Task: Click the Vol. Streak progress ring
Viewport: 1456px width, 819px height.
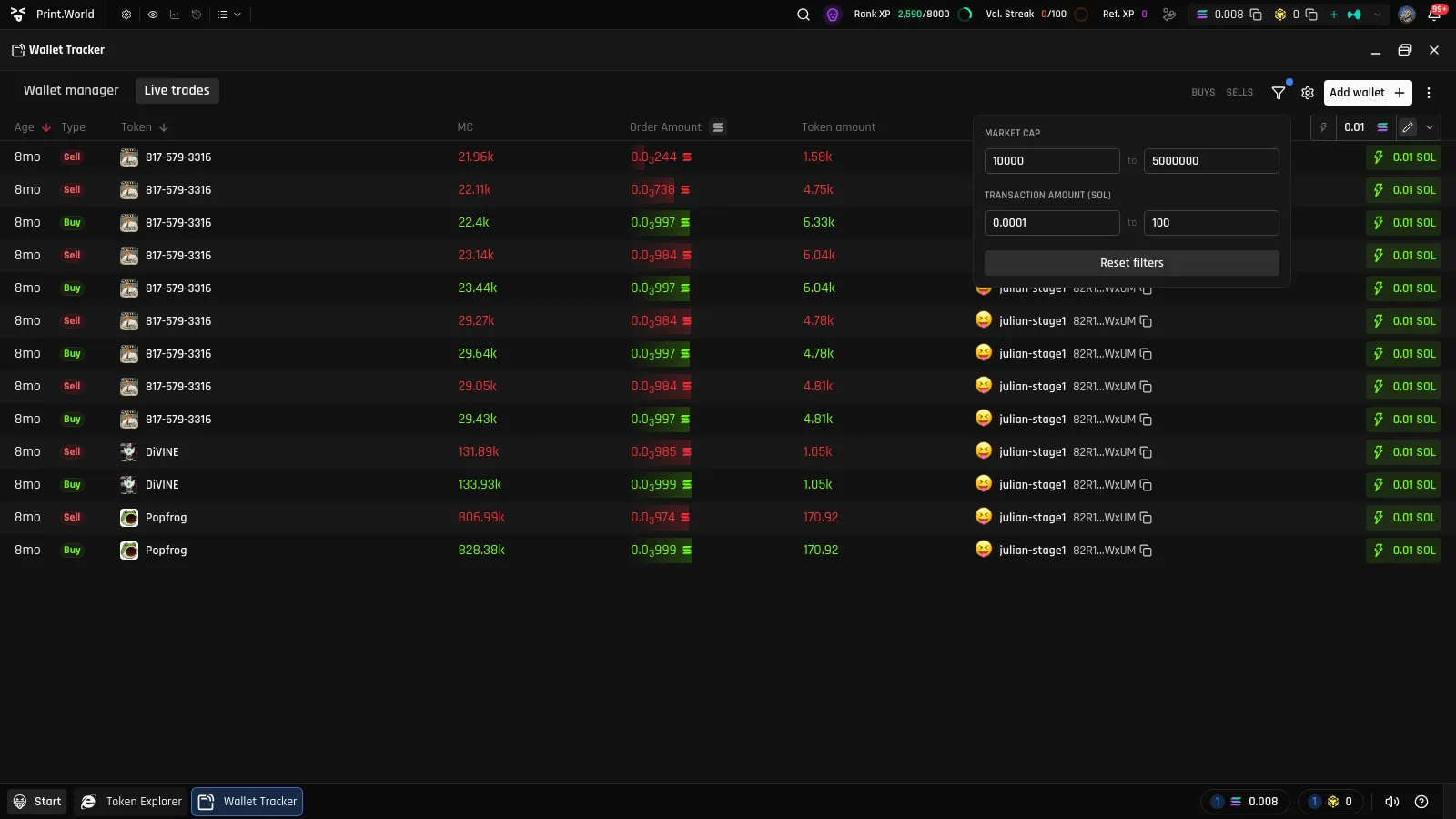Action: point(1081,15)
